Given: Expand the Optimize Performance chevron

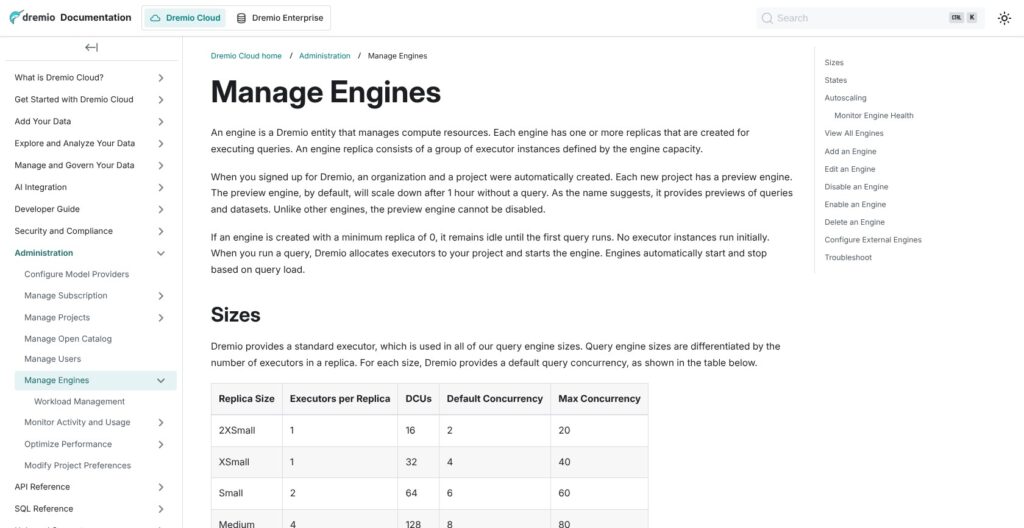Looking at the screenshot, I should [x=161, y=444].
